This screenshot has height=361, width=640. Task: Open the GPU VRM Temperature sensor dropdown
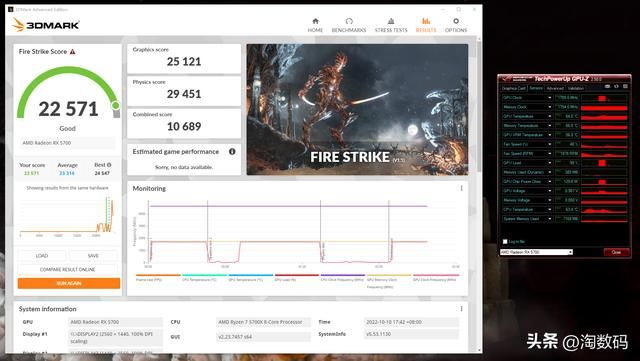(550, 135)
